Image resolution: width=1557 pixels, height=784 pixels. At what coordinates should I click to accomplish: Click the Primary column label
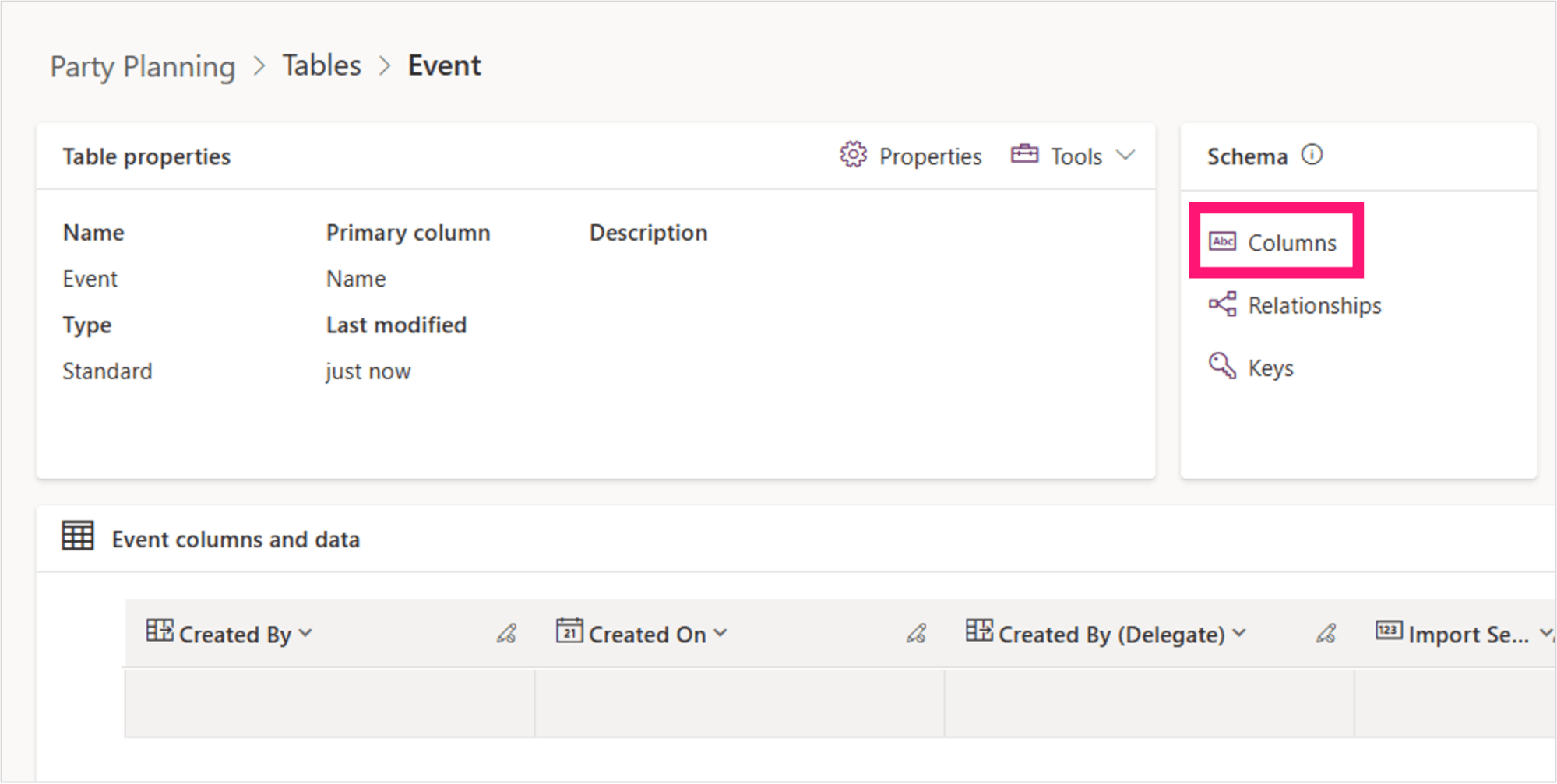[x=408, y=233]
